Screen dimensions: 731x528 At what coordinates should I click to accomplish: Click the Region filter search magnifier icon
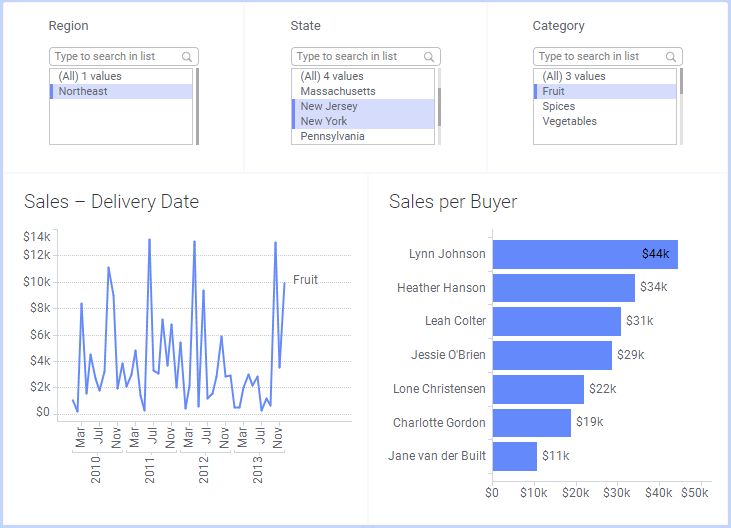187,57
